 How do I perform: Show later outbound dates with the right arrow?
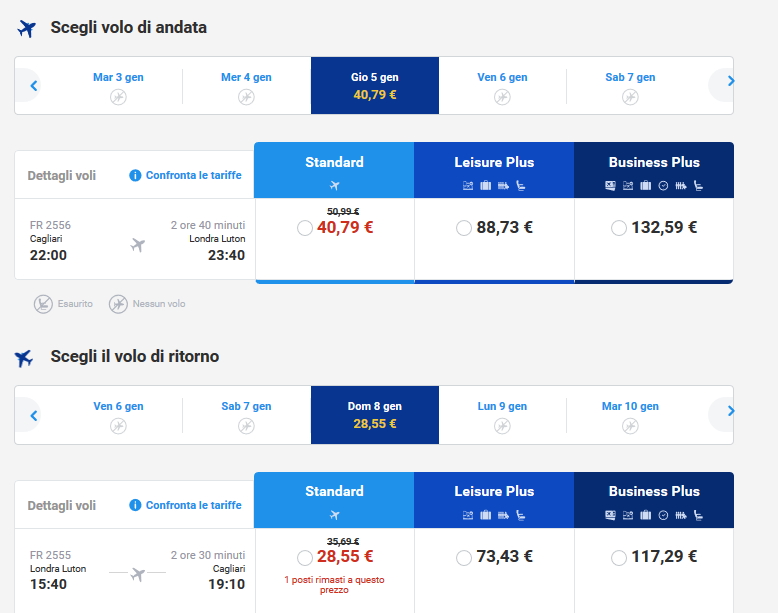coord(730,81)
